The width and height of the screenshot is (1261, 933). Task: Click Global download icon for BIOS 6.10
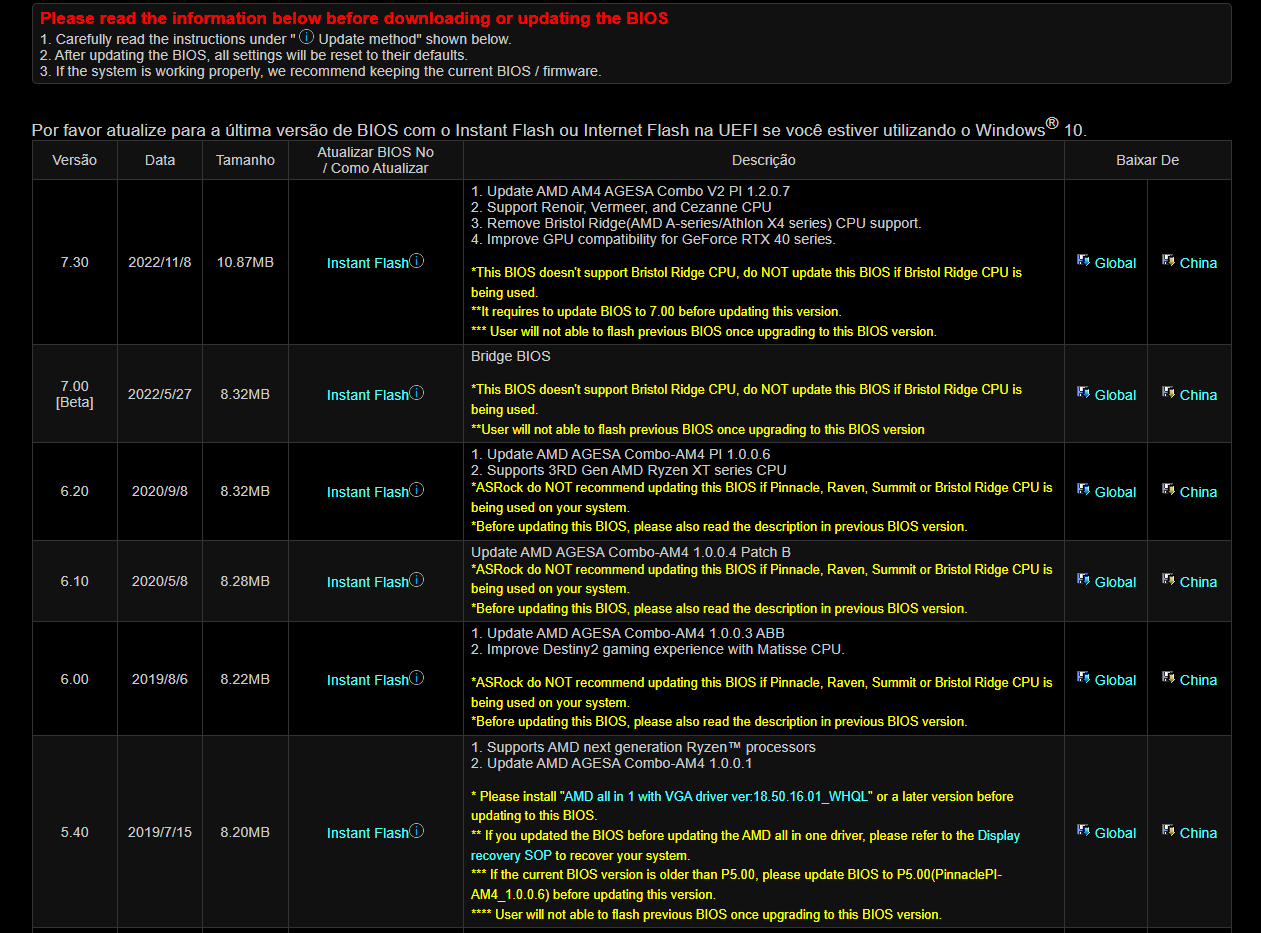coord(1083,580)
